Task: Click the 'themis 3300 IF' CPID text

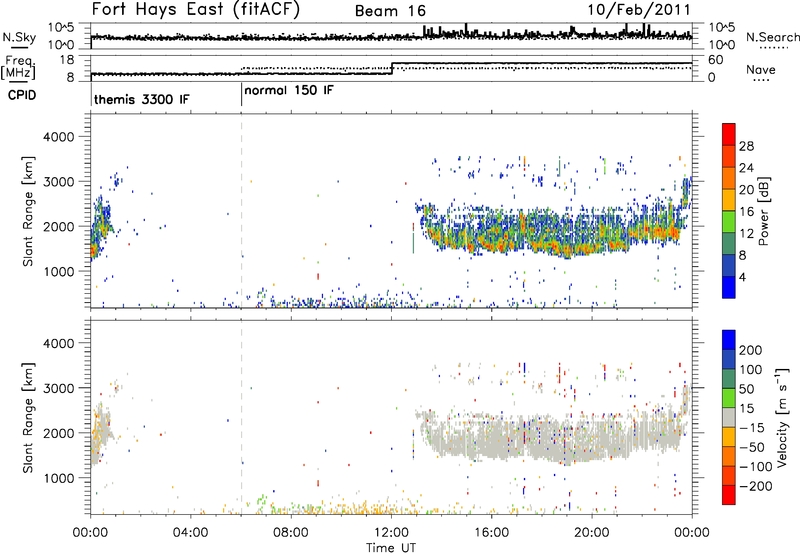Action: [x=141, y=99]
